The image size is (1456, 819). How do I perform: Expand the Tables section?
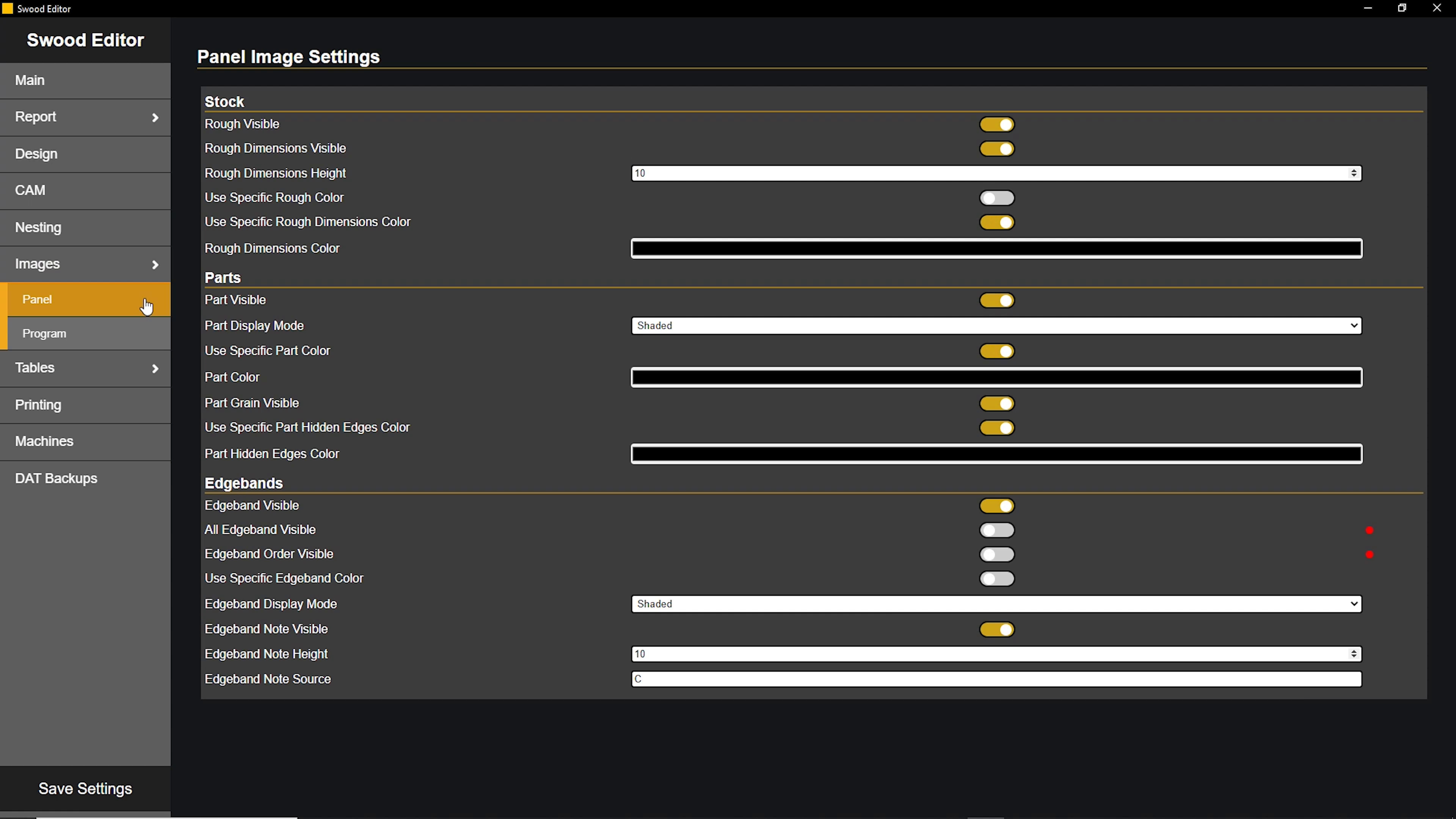coord(85,367)
